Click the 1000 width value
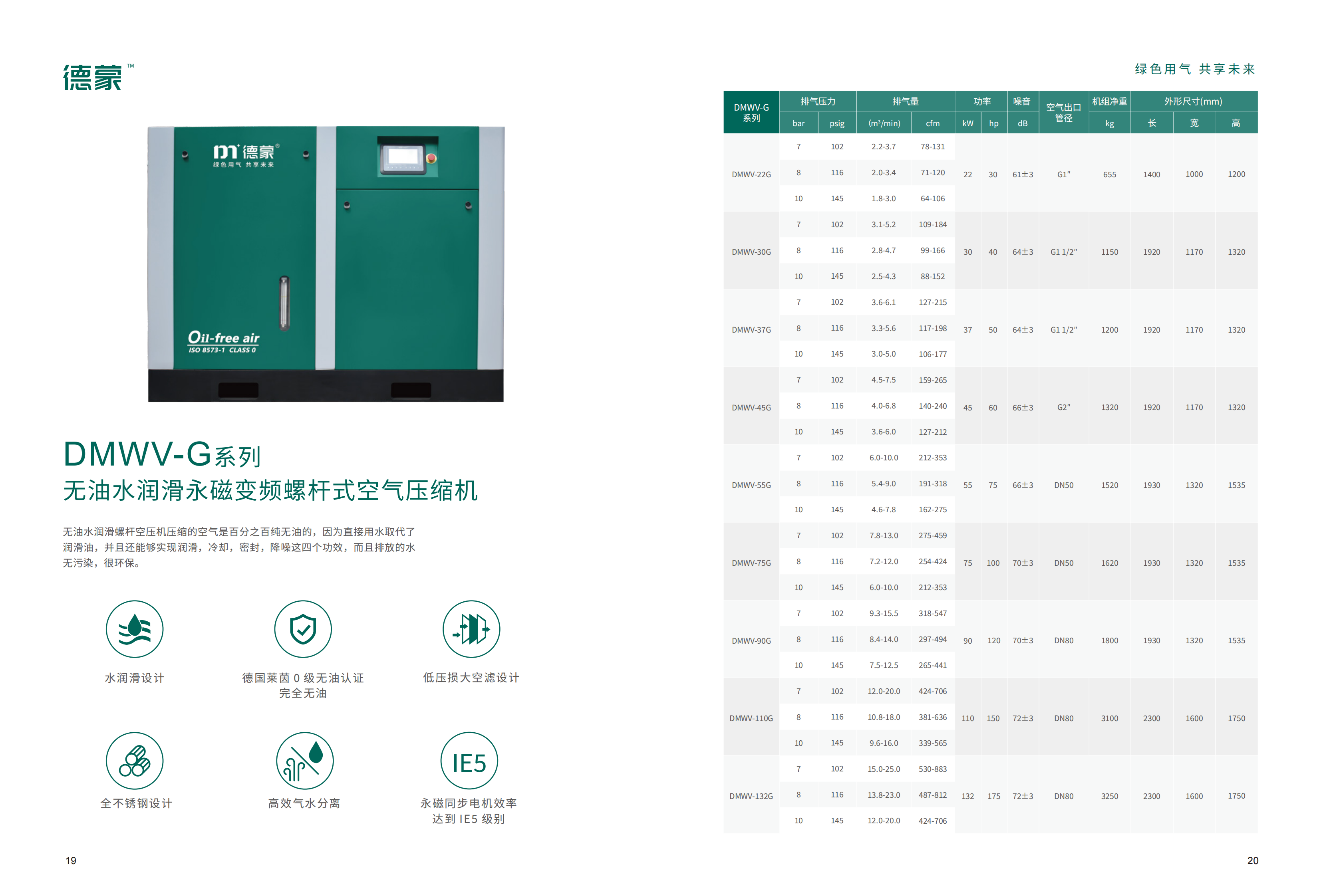This screenshot has height=896, width=1321. point(1194,174)
